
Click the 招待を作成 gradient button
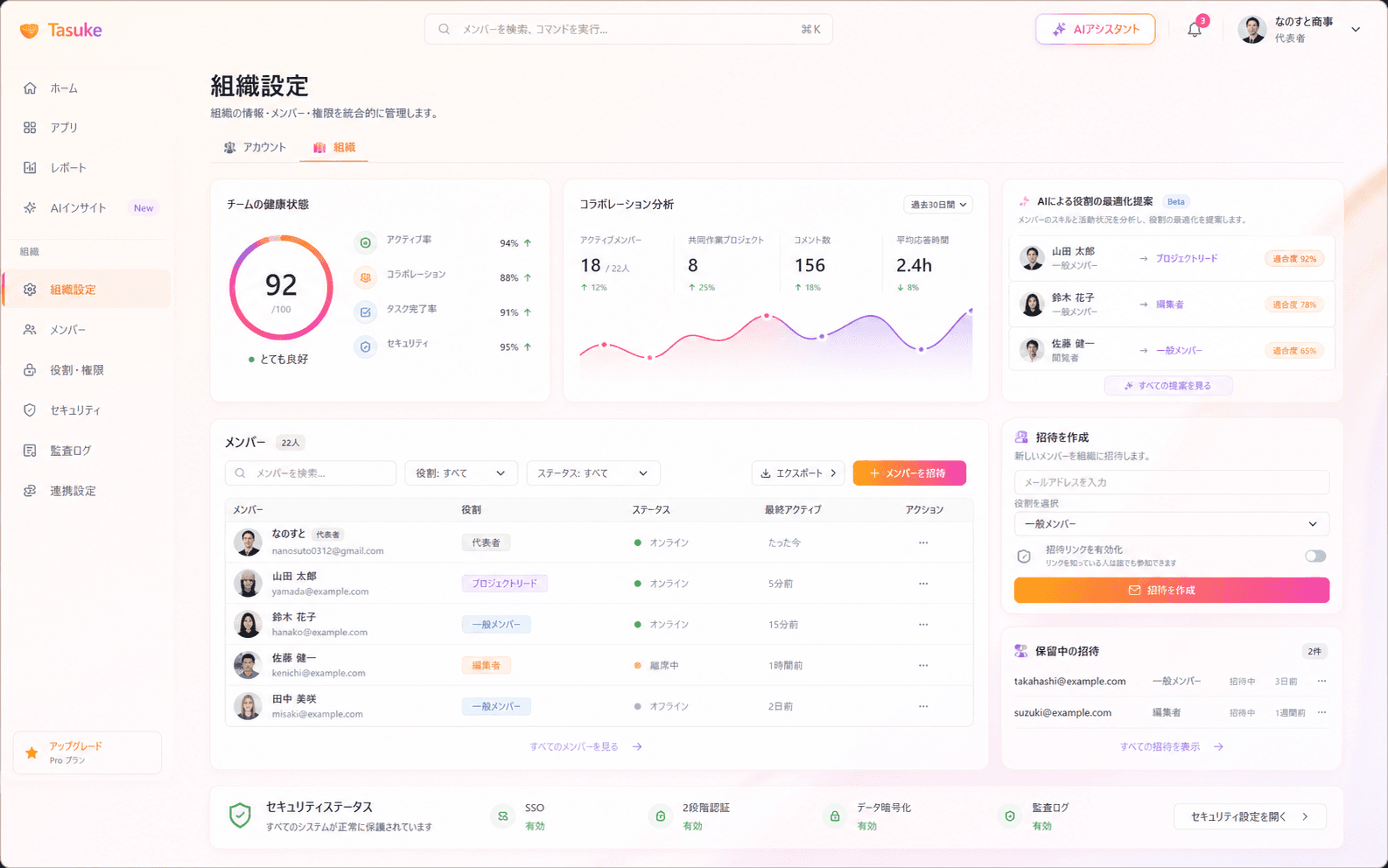coord(1172,591)
